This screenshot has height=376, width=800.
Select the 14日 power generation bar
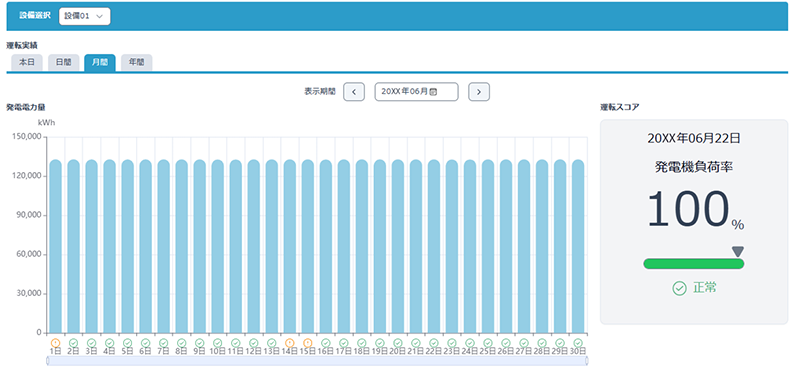290,246
